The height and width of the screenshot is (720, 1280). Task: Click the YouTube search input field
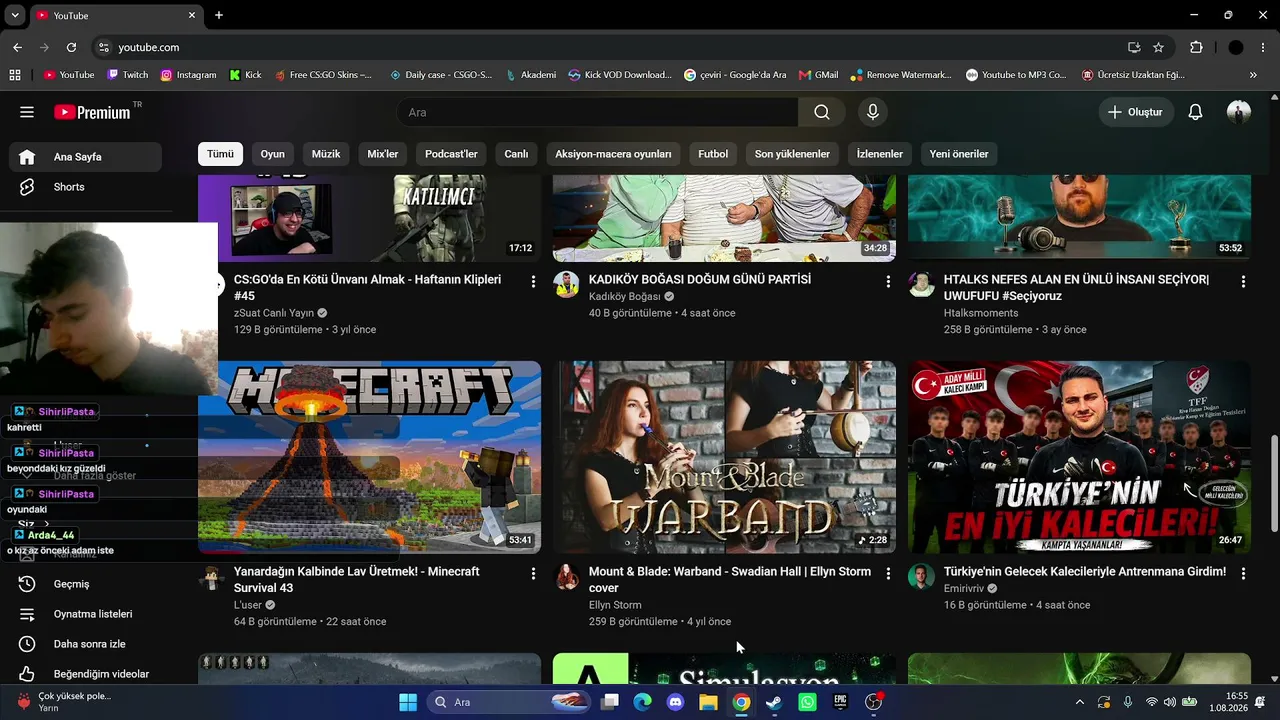[597, 112]
